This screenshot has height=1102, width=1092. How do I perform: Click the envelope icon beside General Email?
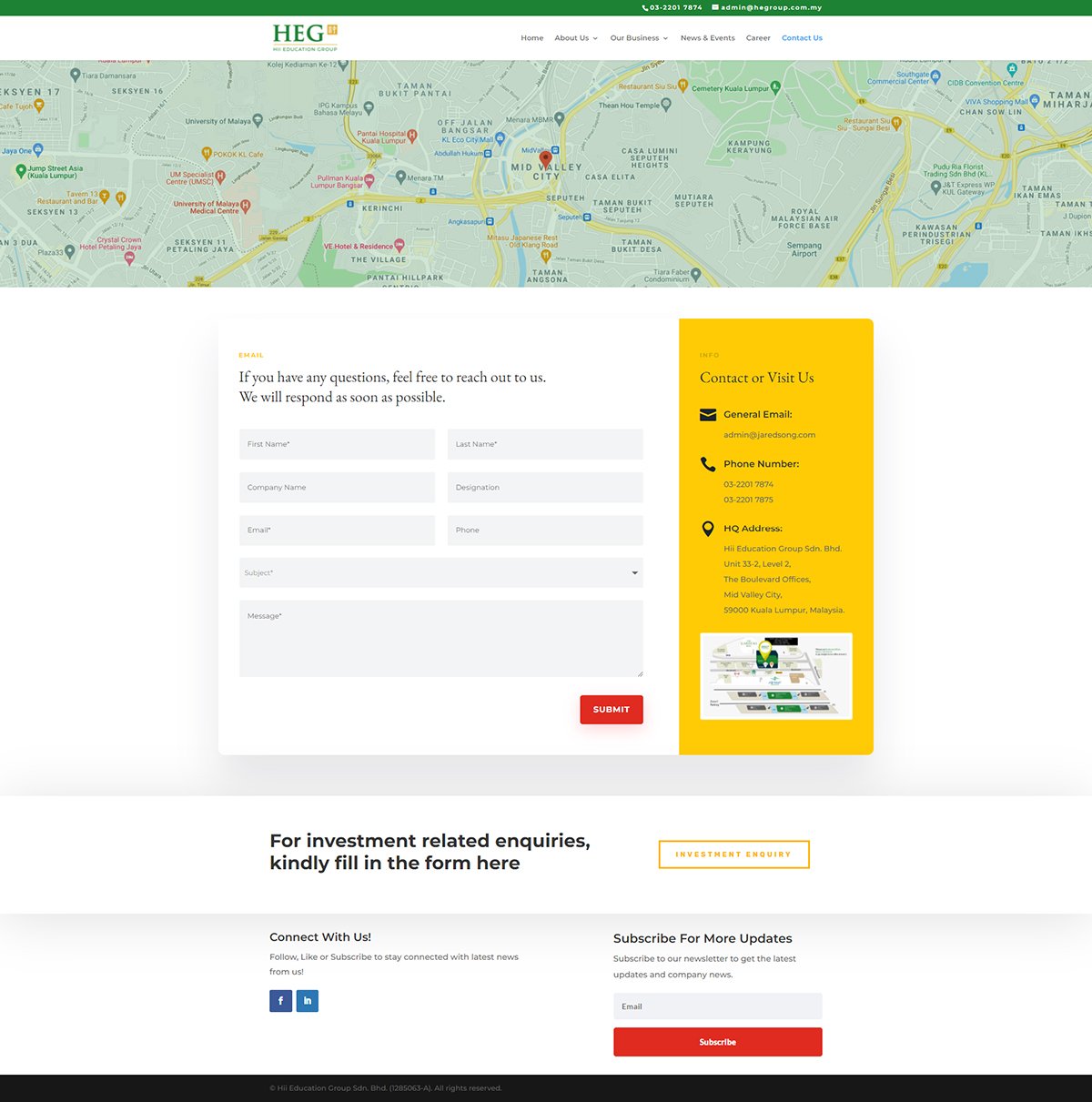(x=708, y=415)
